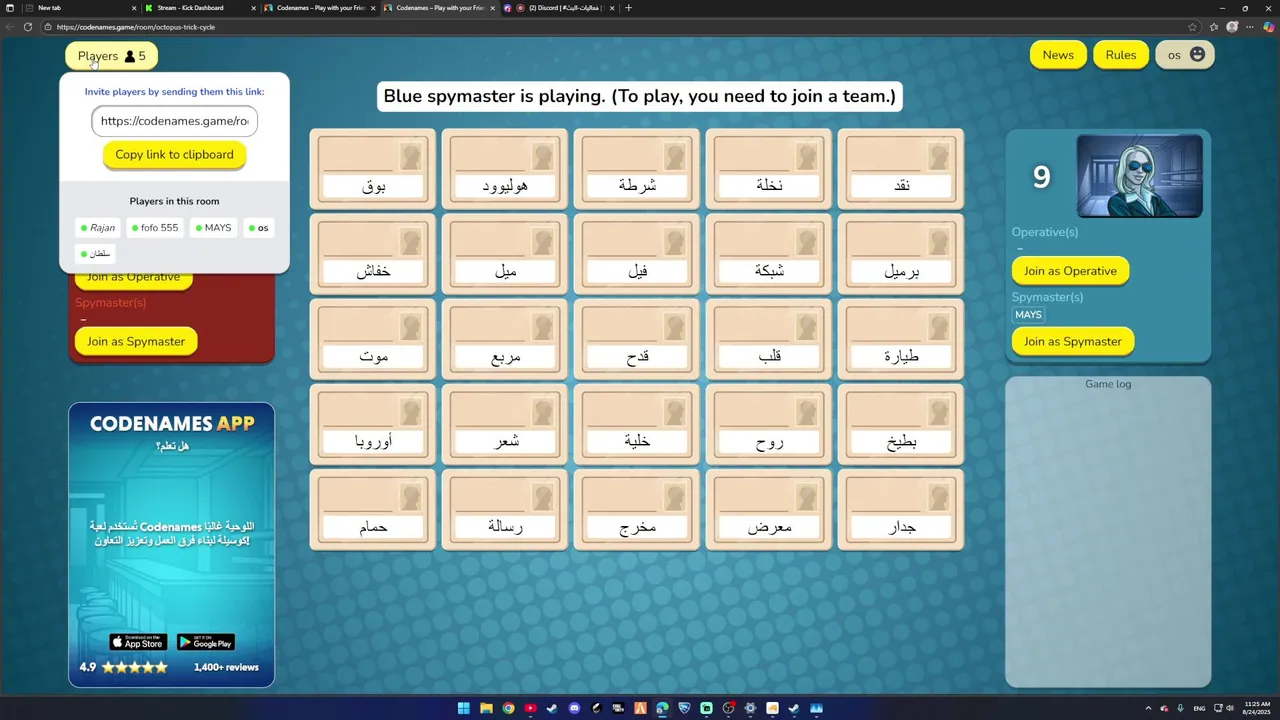Select the قلب word card
The height and width of the screenshot is (720, 1280).
[x=769, y=339]
